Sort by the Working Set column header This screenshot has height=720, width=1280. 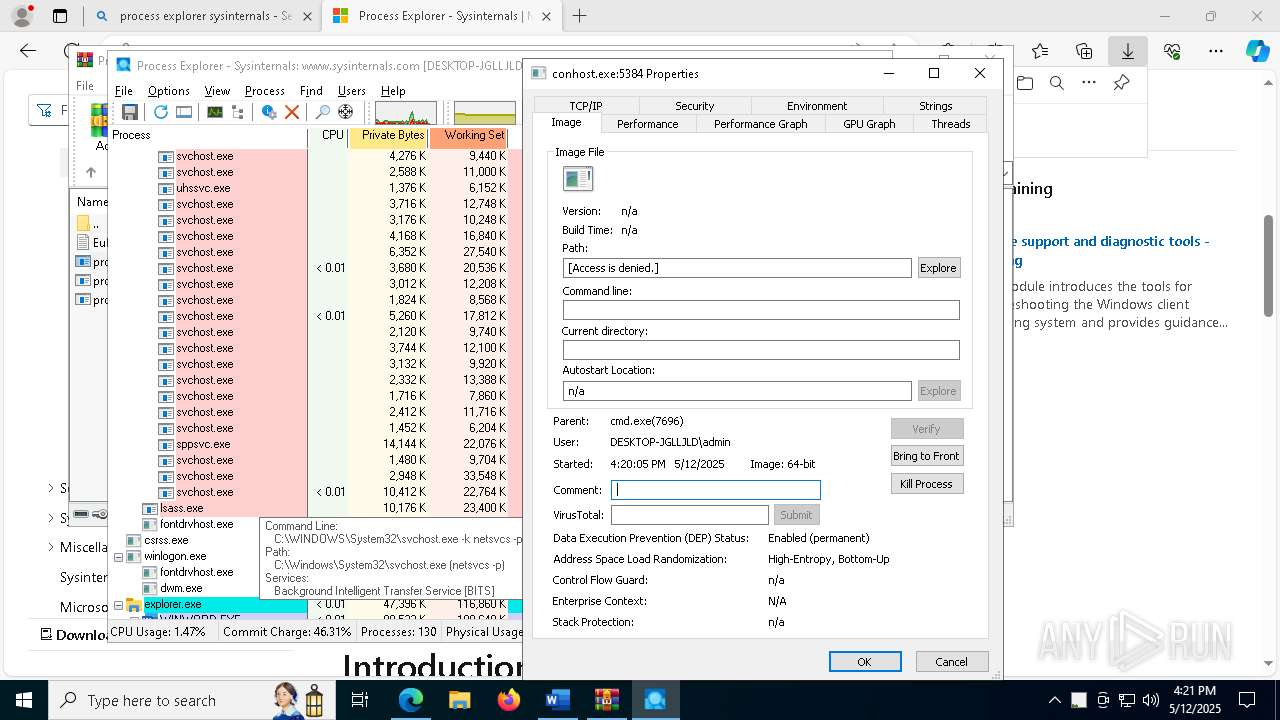pos(468,136)
